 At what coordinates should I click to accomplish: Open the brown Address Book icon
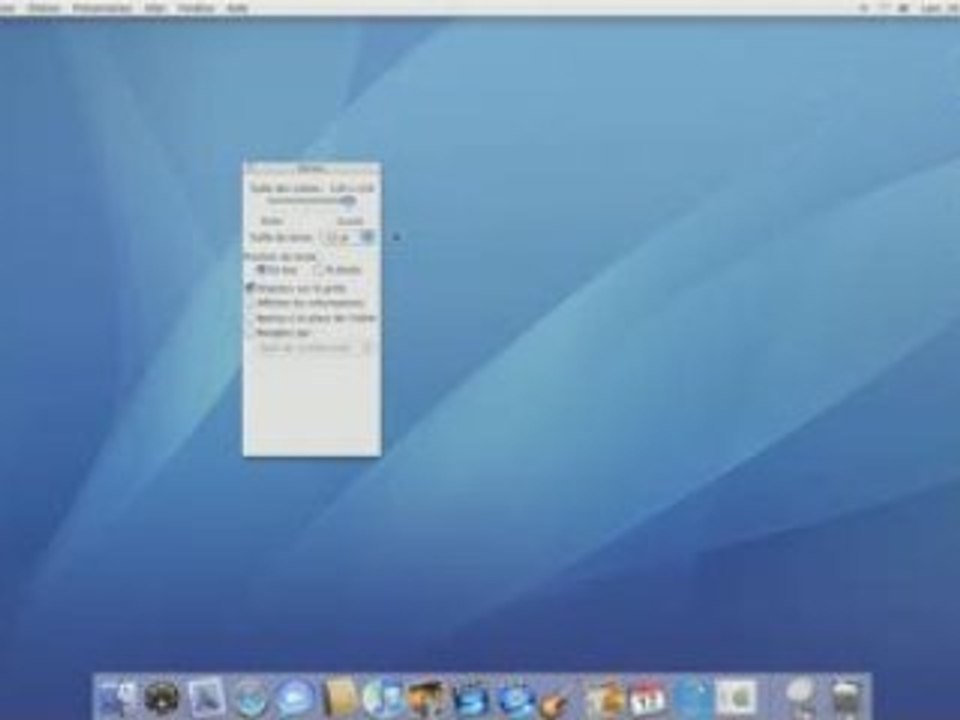coord(339,697)
